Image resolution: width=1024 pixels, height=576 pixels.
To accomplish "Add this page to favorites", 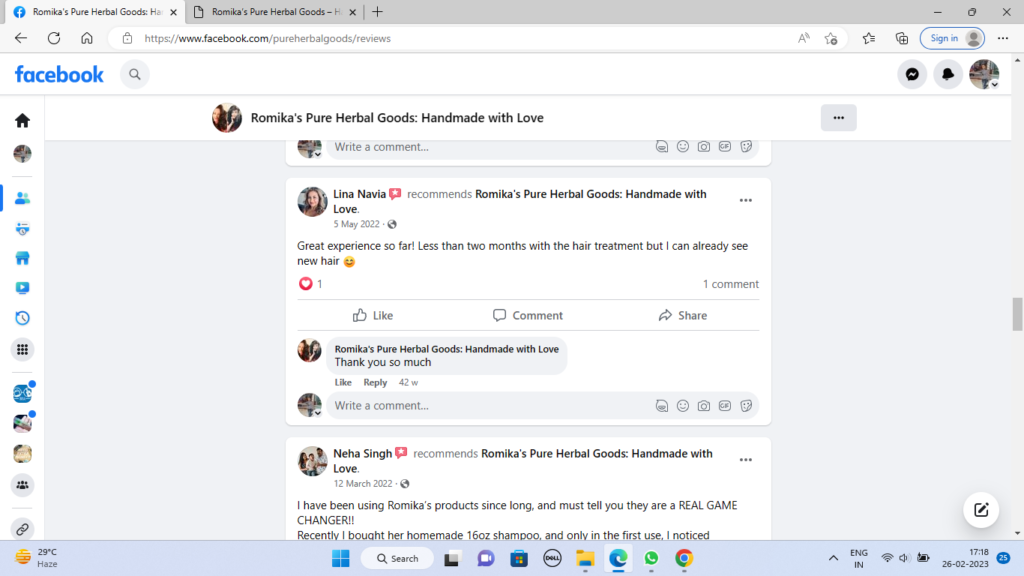I will [831, 39].
